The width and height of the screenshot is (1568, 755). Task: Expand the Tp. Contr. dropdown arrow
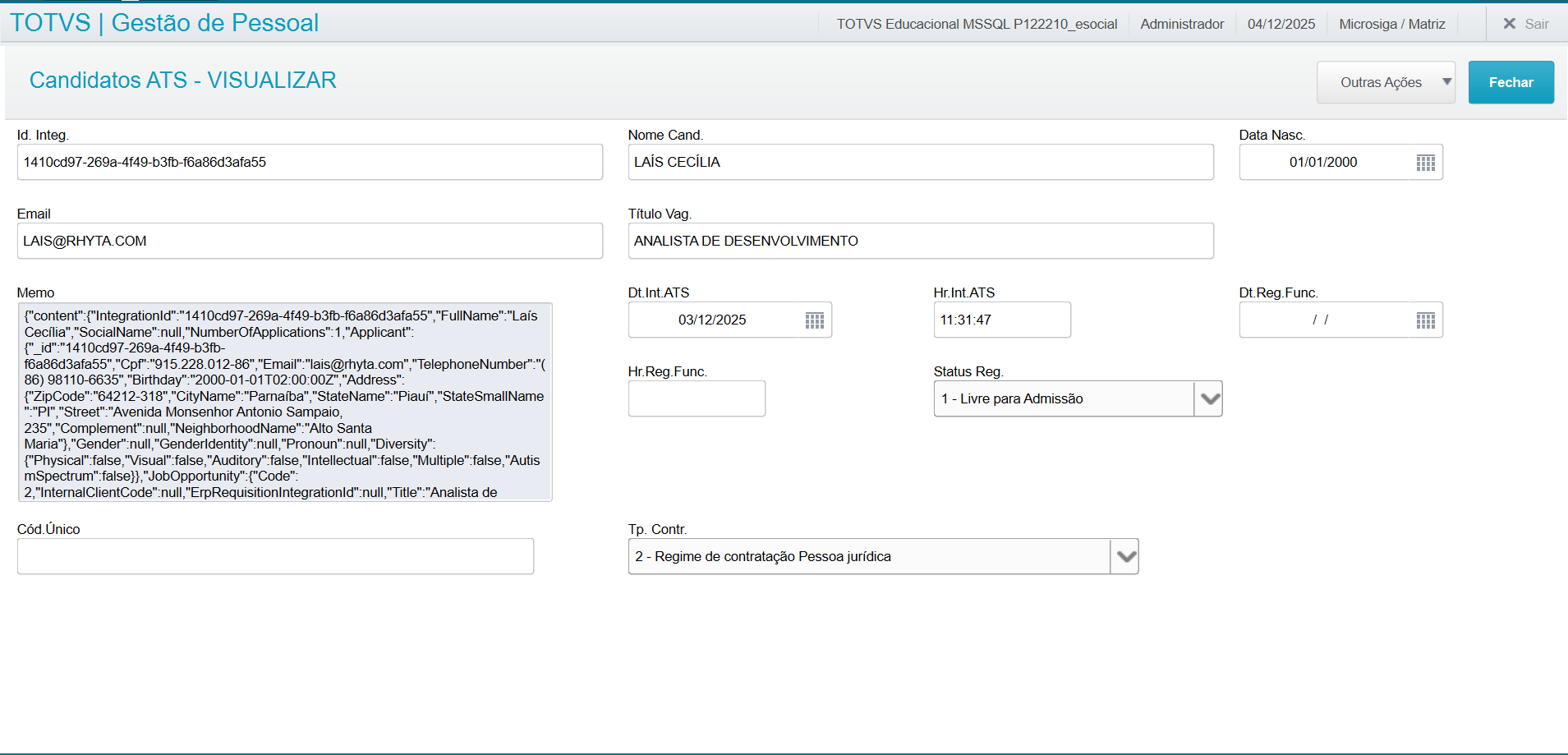point(1125,557)
